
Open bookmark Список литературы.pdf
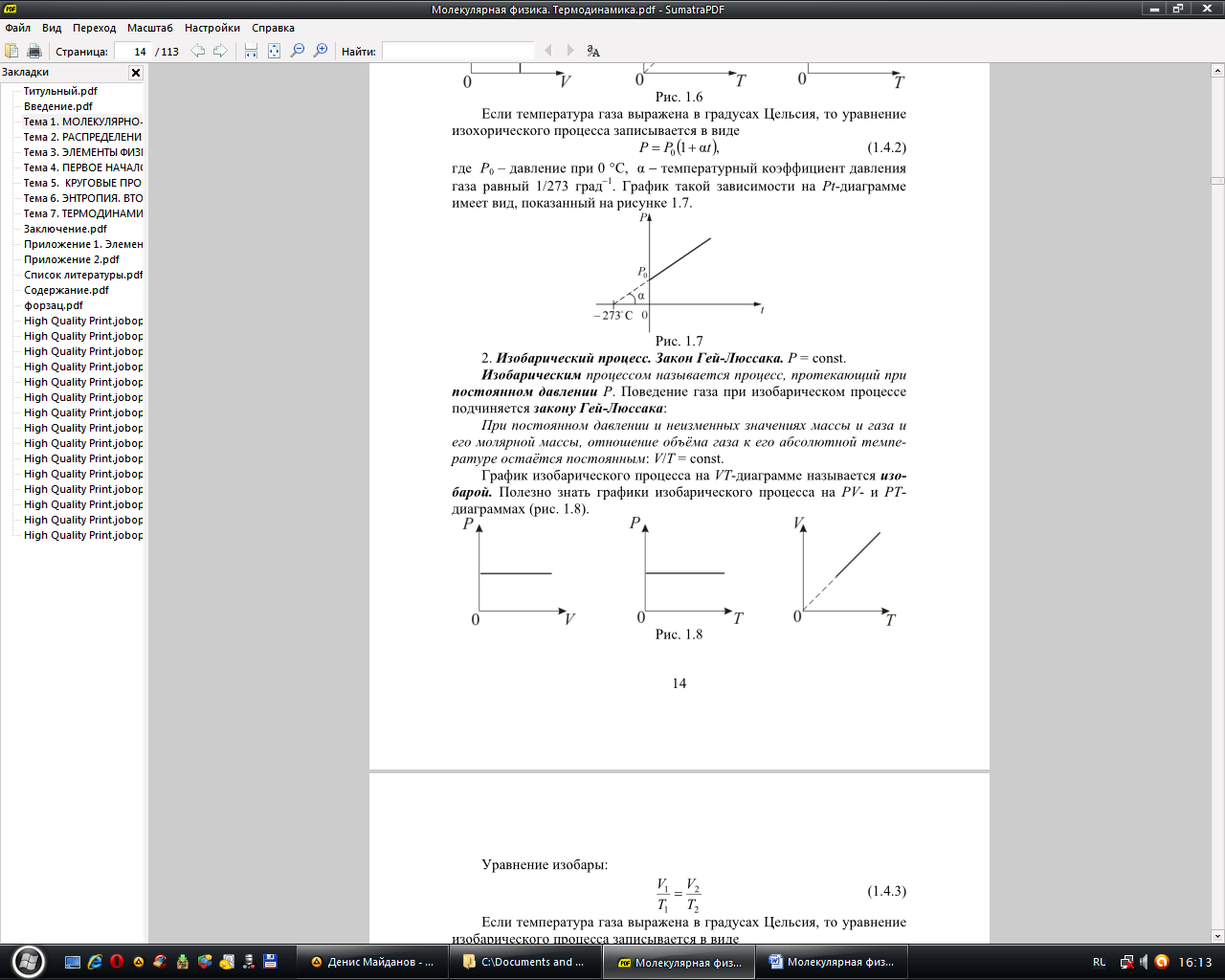point(83,275)
